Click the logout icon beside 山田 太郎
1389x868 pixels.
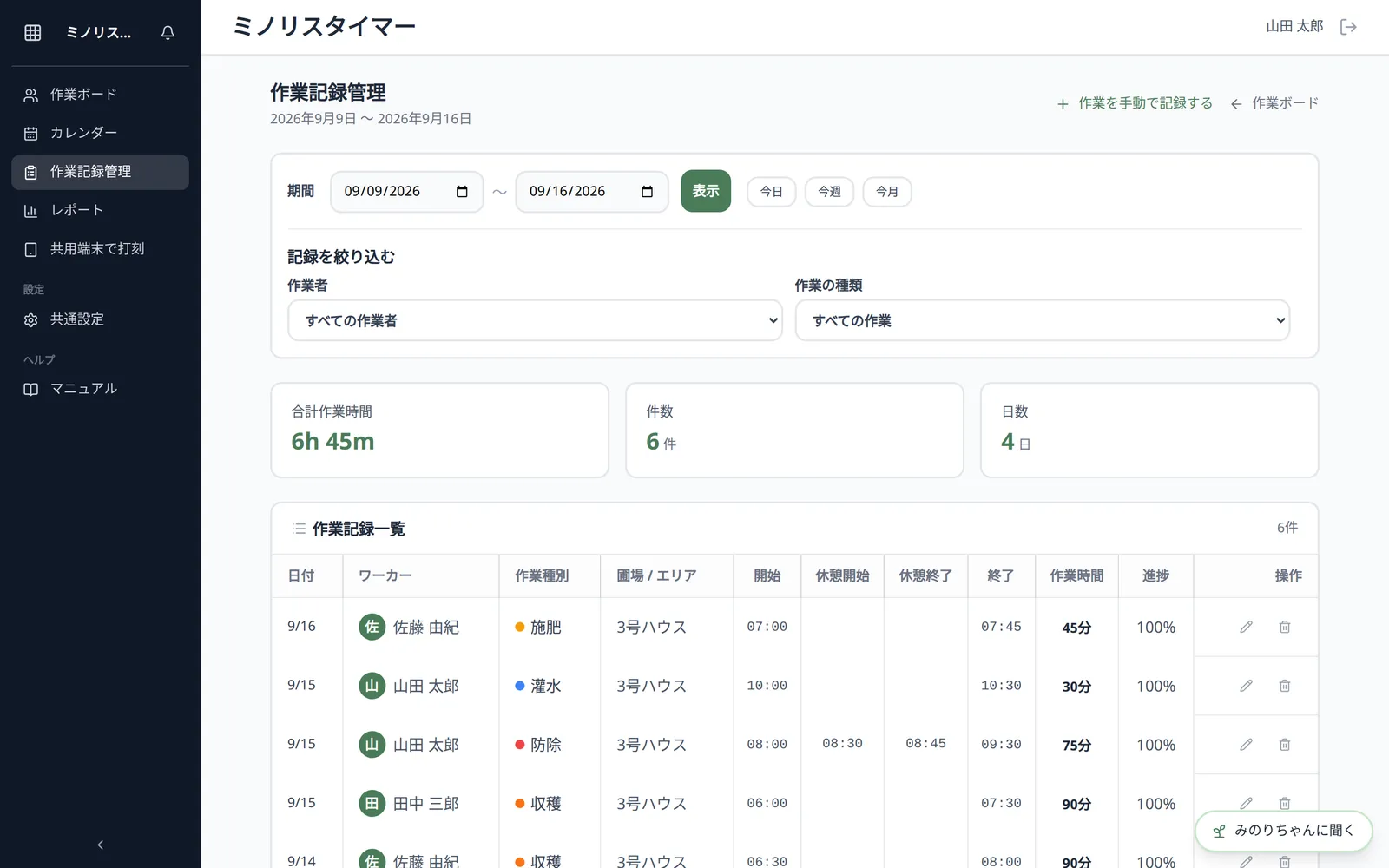(1348, 27)
